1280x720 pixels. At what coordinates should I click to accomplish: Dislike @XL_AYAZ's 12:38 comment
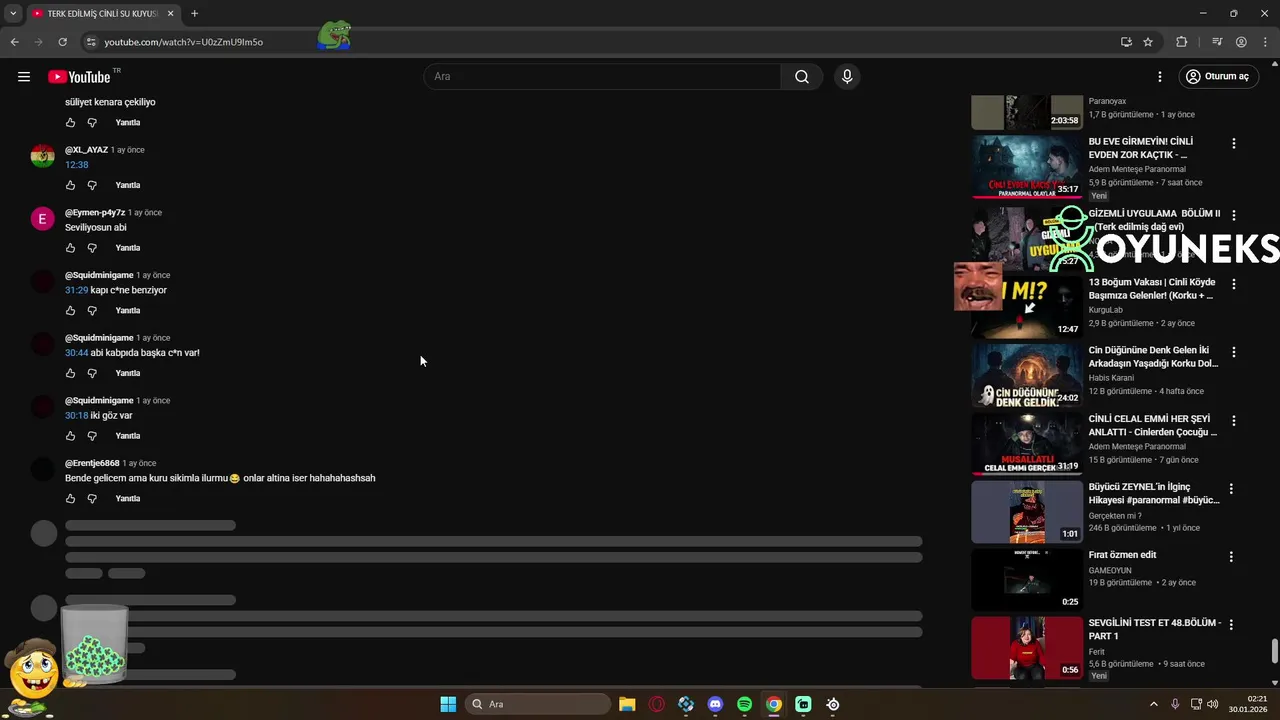coord(92,185)
